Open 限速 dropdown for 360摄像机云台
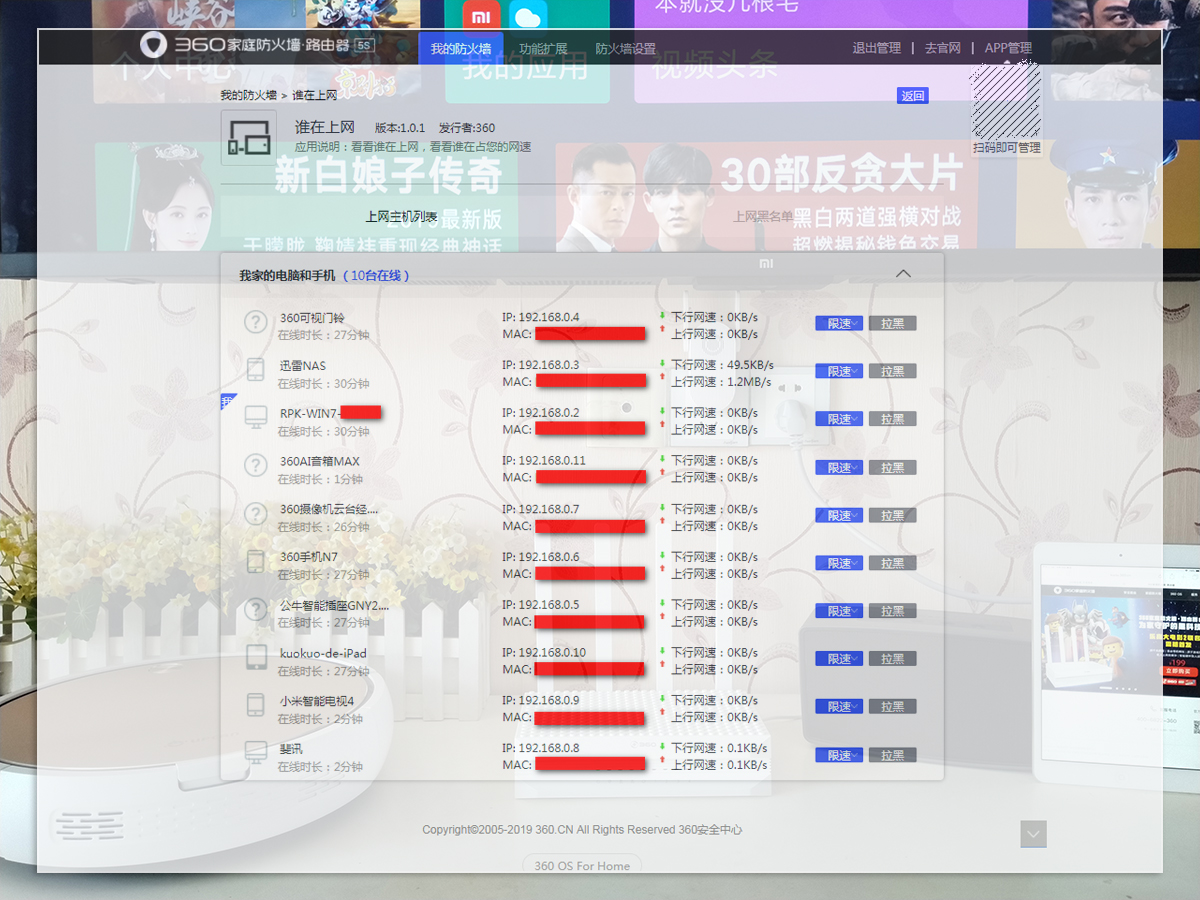 coord(839,515)
